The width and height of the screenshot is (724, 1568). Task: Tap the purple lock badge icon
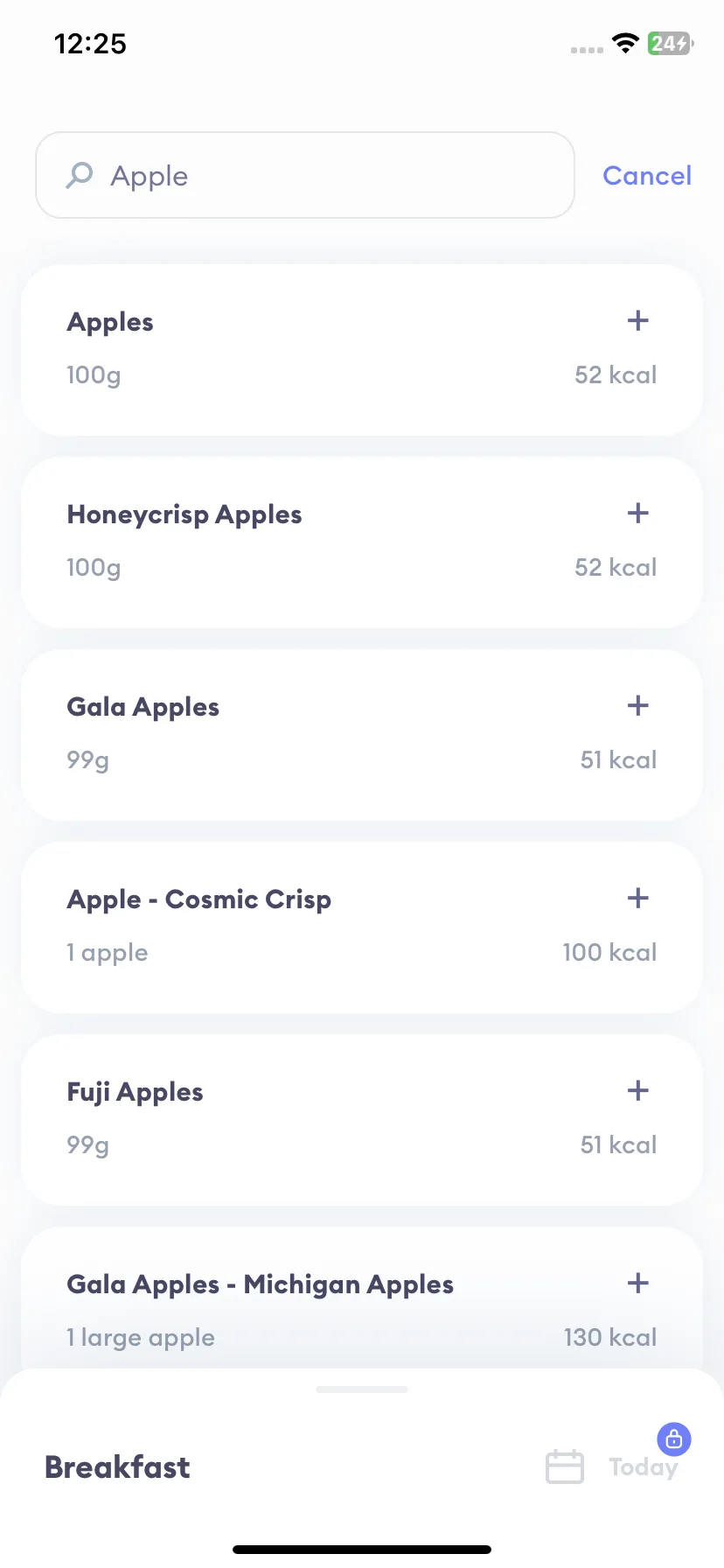673,1438
